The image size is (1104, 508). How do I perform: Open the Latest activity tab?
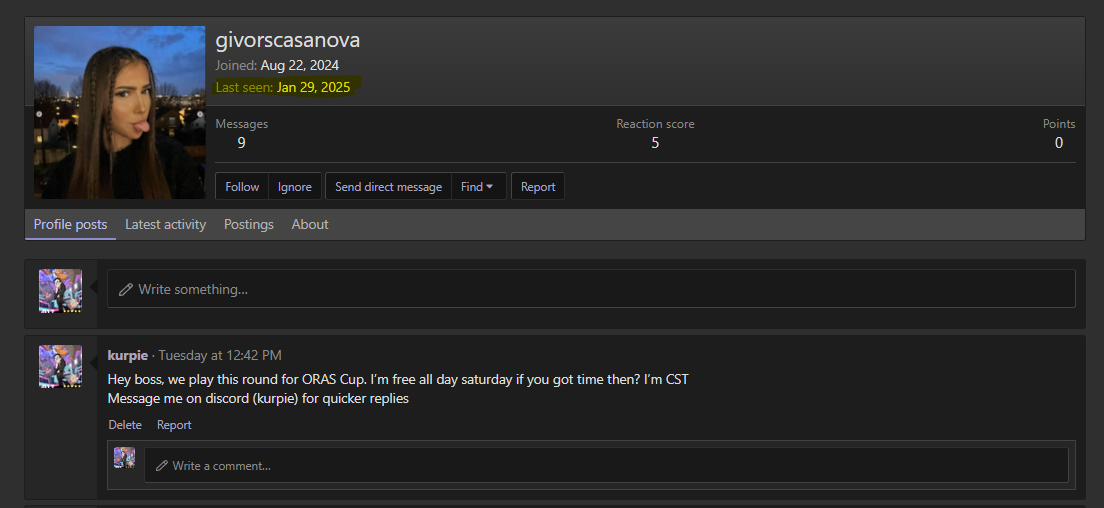pyautogui.click(x=165, y=224)
